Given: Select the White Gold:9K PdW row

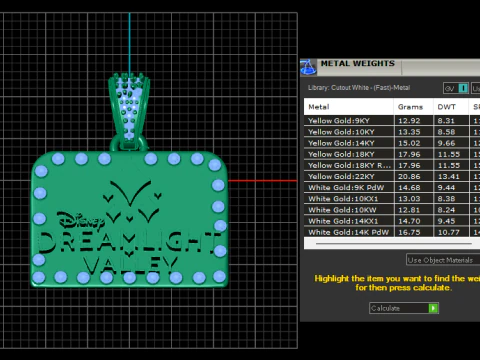Looking at the screenshot, I should coord(392,188).
